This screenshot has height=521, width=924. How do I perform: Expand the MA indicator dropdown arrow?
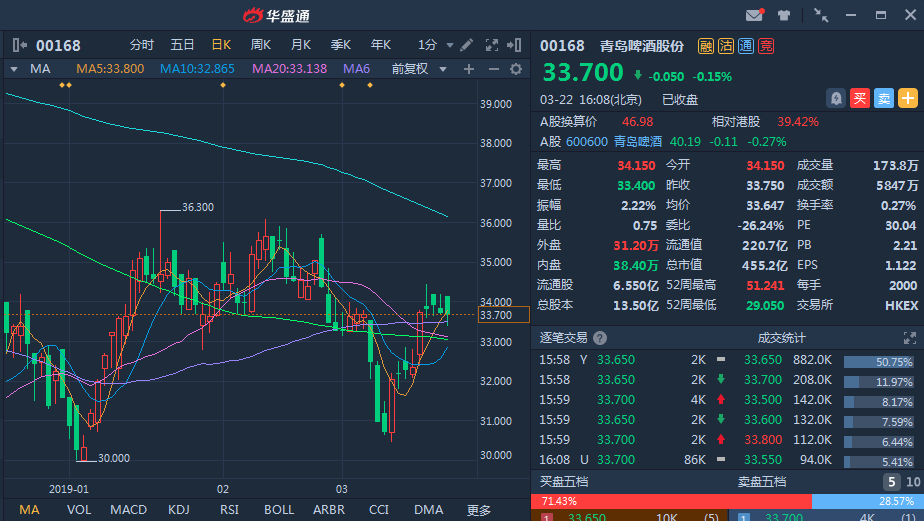pos(14,69)
